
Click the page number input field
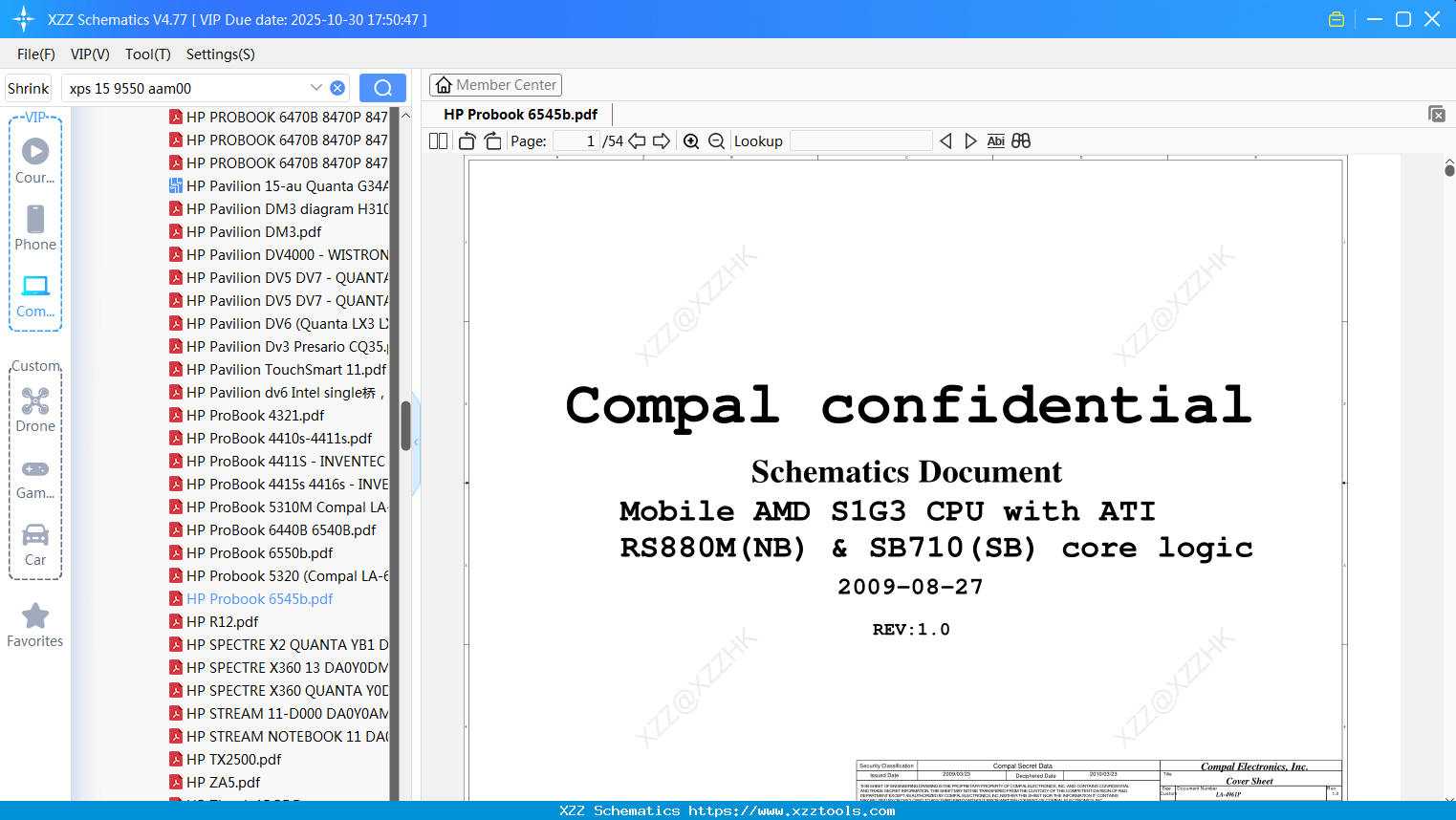tap(576, 140)
